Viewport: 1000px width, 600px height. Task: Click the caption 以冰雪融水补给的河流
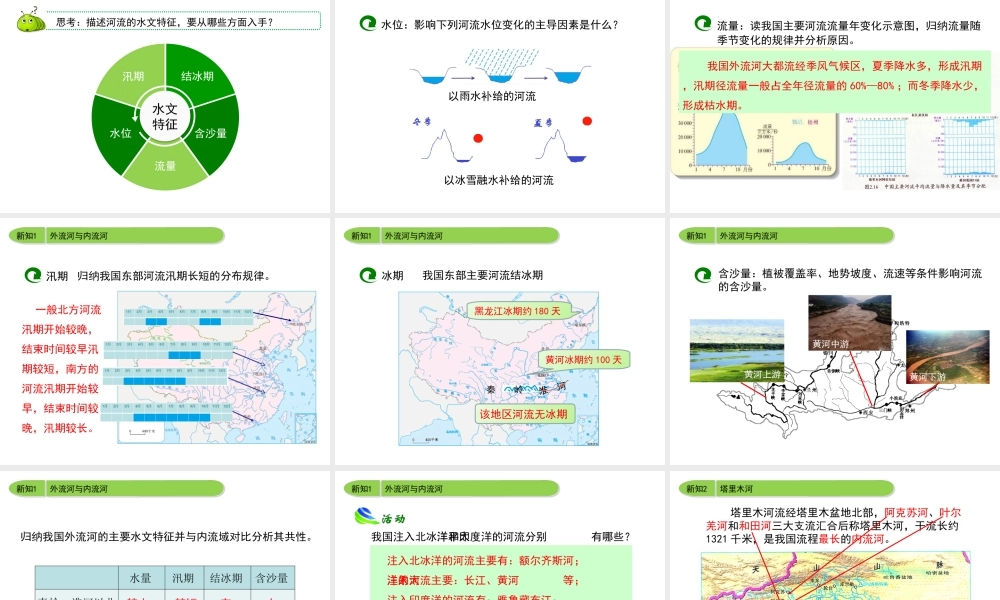(x=499, y=180)
